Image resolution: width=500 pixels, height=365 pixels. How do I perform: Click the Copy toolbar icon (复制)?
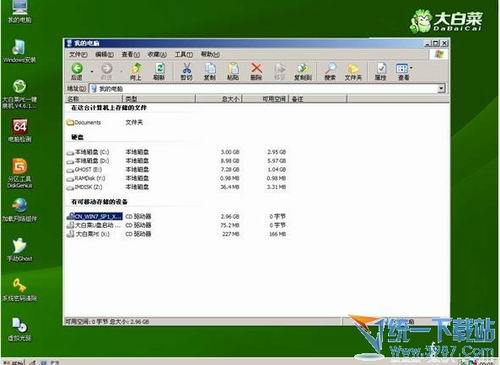tap(210, 71)
